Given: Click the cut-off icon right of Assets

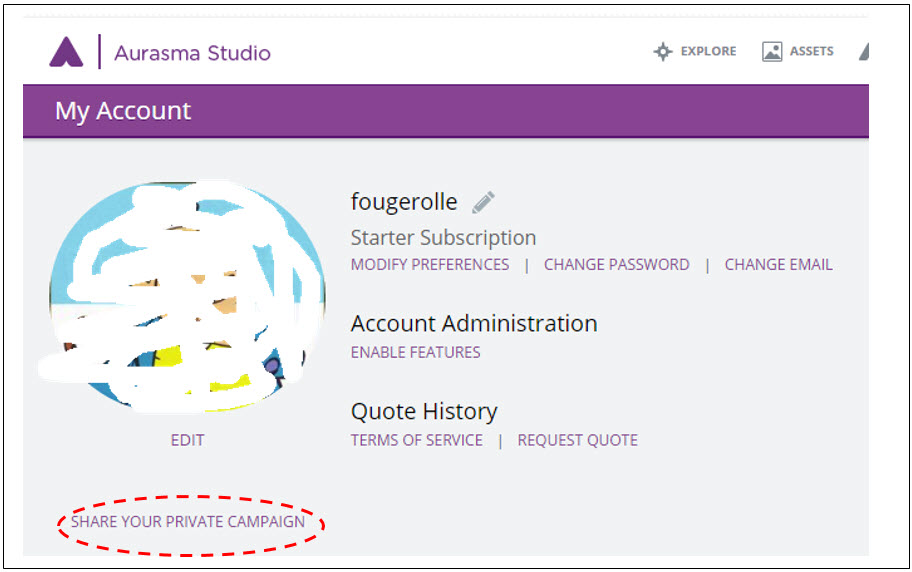Looking at the screenshot, I should point(863,52).
